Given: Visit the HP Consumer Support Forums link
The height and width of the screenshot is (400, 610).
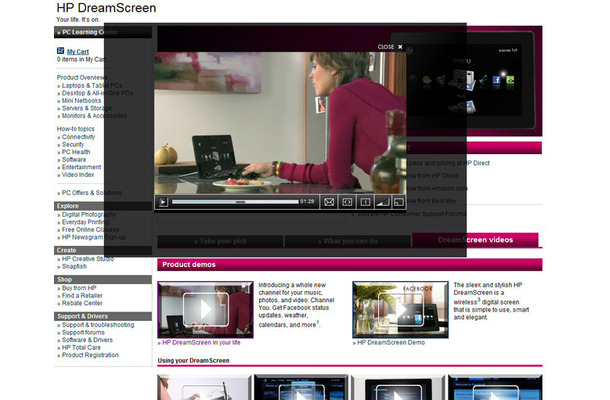Looking at the screenshot, I should [411, 214].
